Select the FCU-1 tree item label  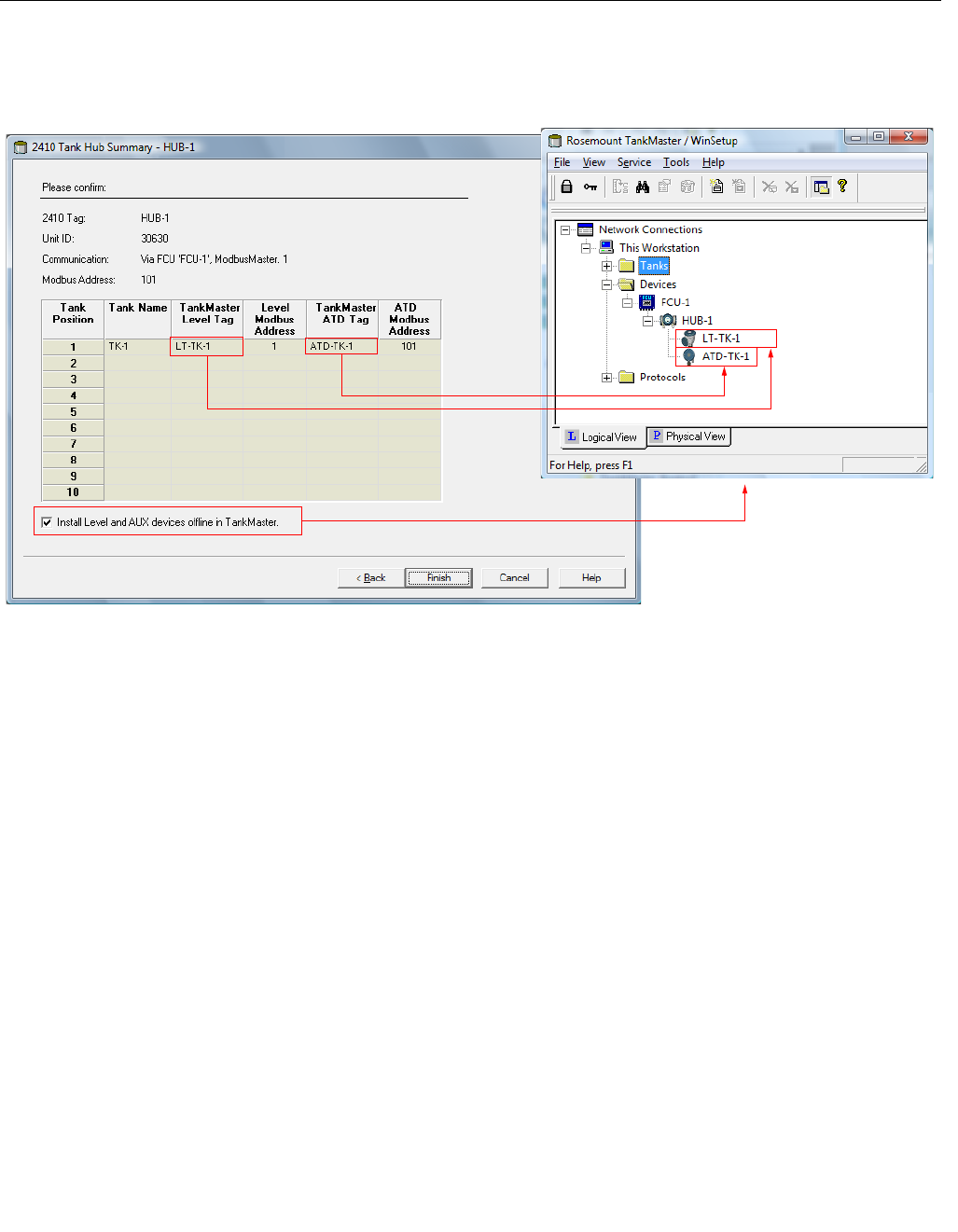pos(675,302)
